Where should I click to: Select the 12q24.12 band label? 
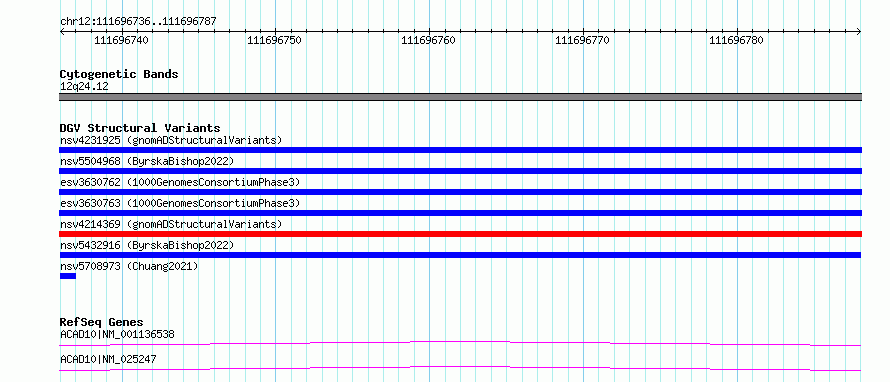84,87
